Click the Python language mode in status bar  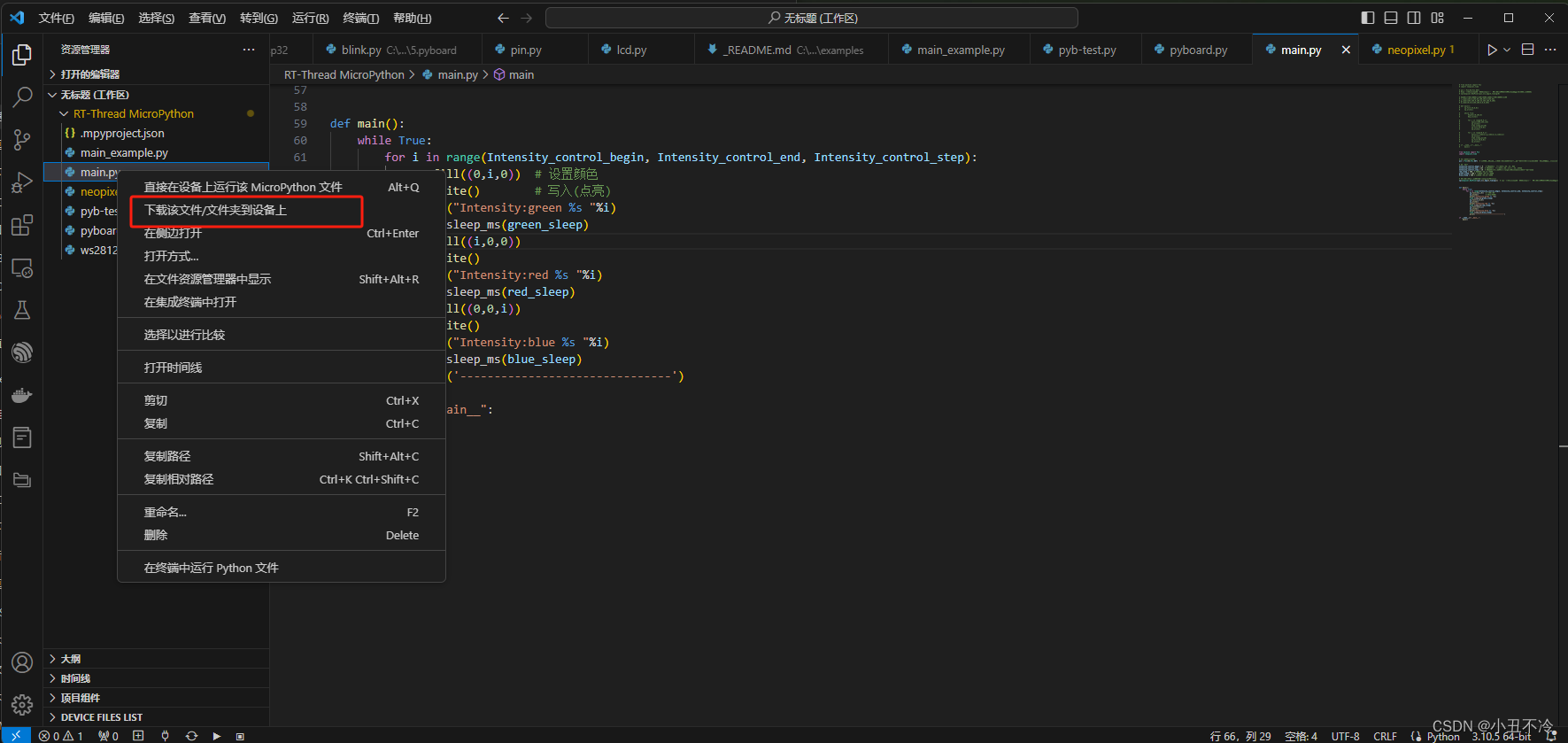(x=1443, y=736)
